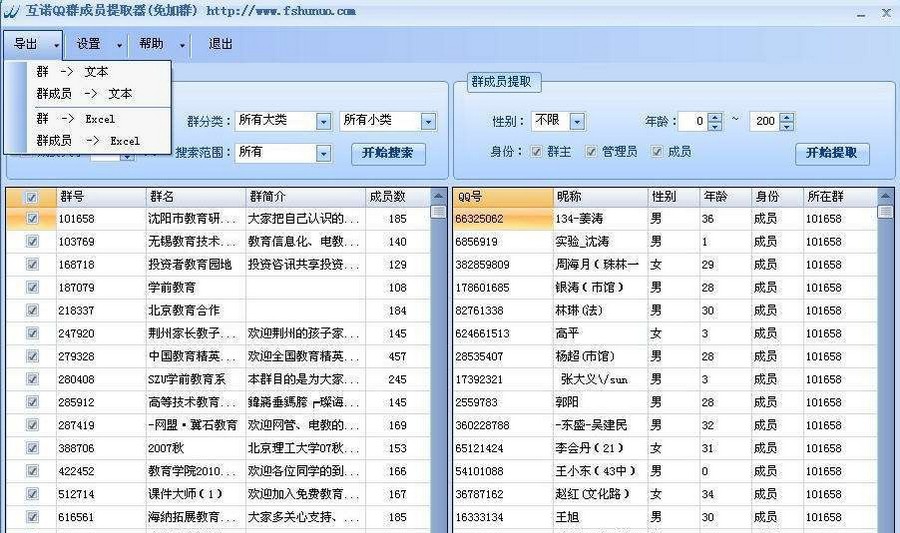
Task: Sort by the 所在群 column header
Action: pyautogui.click(x=840, y=197)
